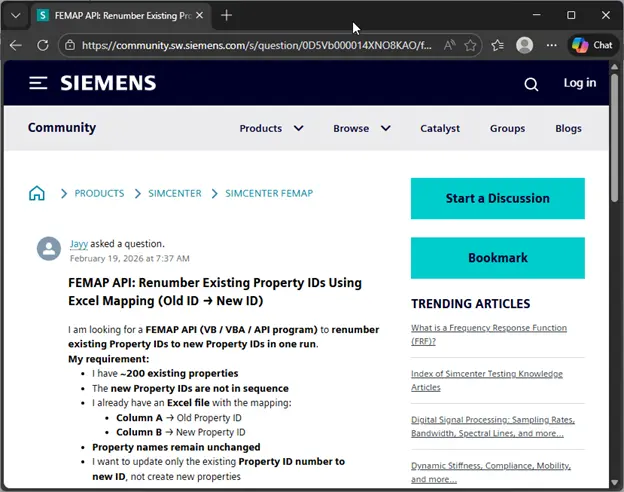Maximize the browser window
624x492 pixels.
pos(571,15)
